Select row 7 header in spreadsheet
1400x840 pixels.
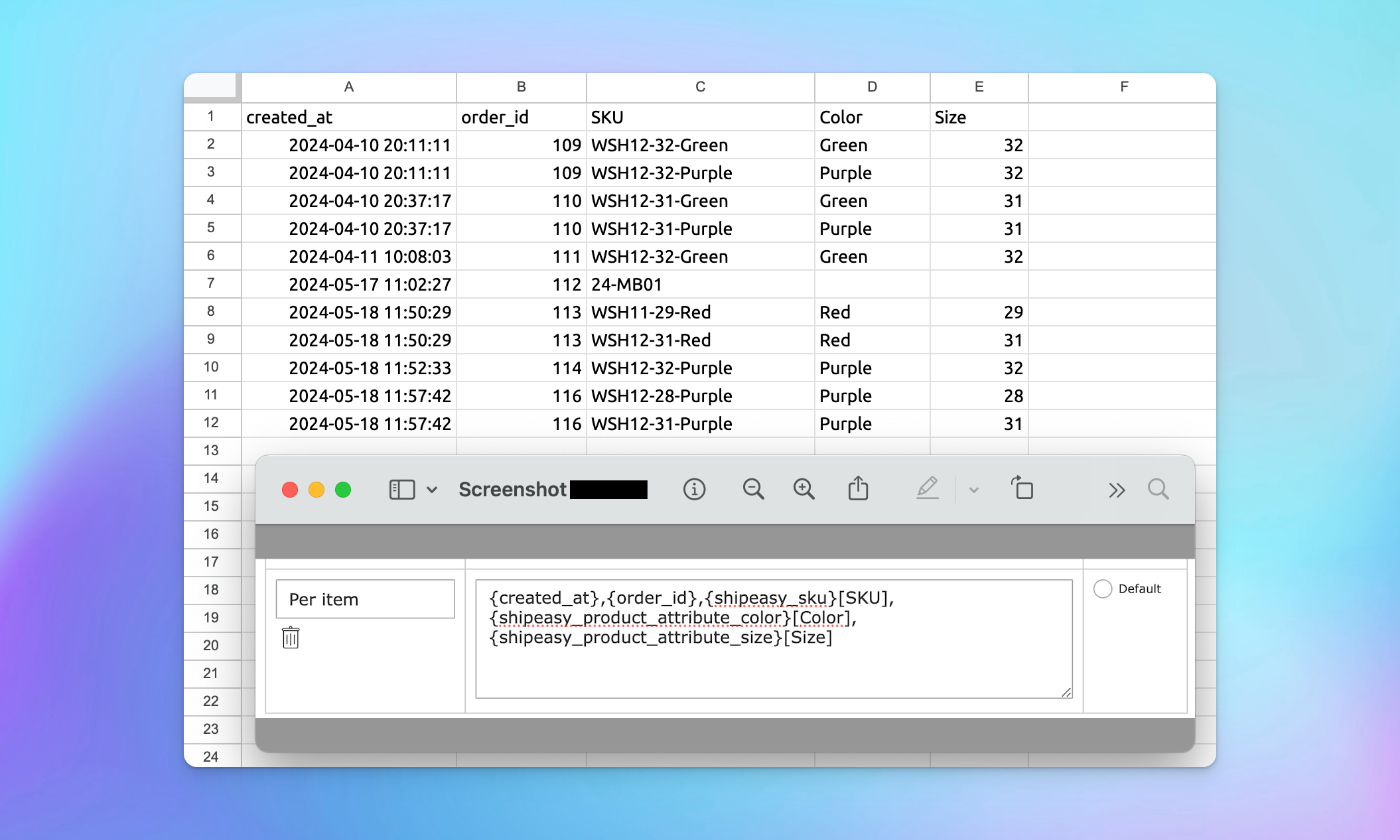tap(212, 283)
